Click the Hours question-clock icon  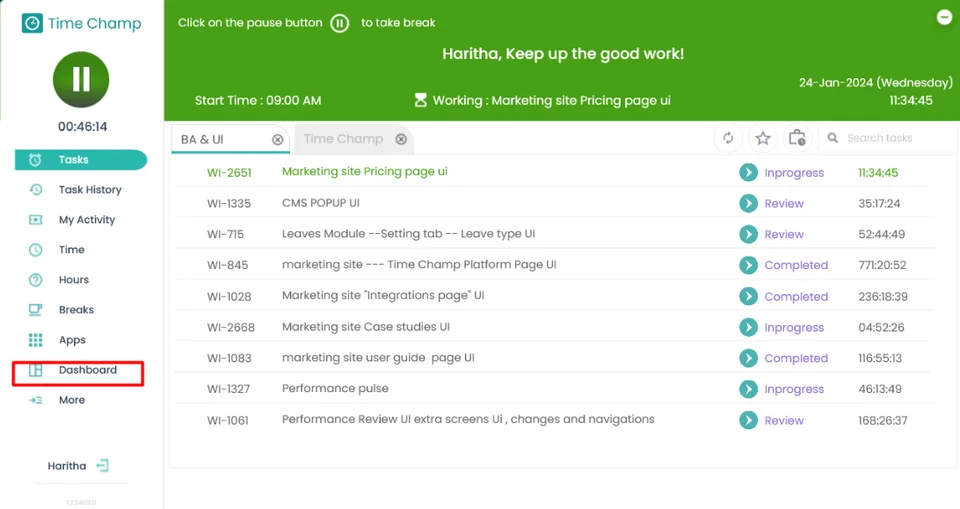(36, 280)
